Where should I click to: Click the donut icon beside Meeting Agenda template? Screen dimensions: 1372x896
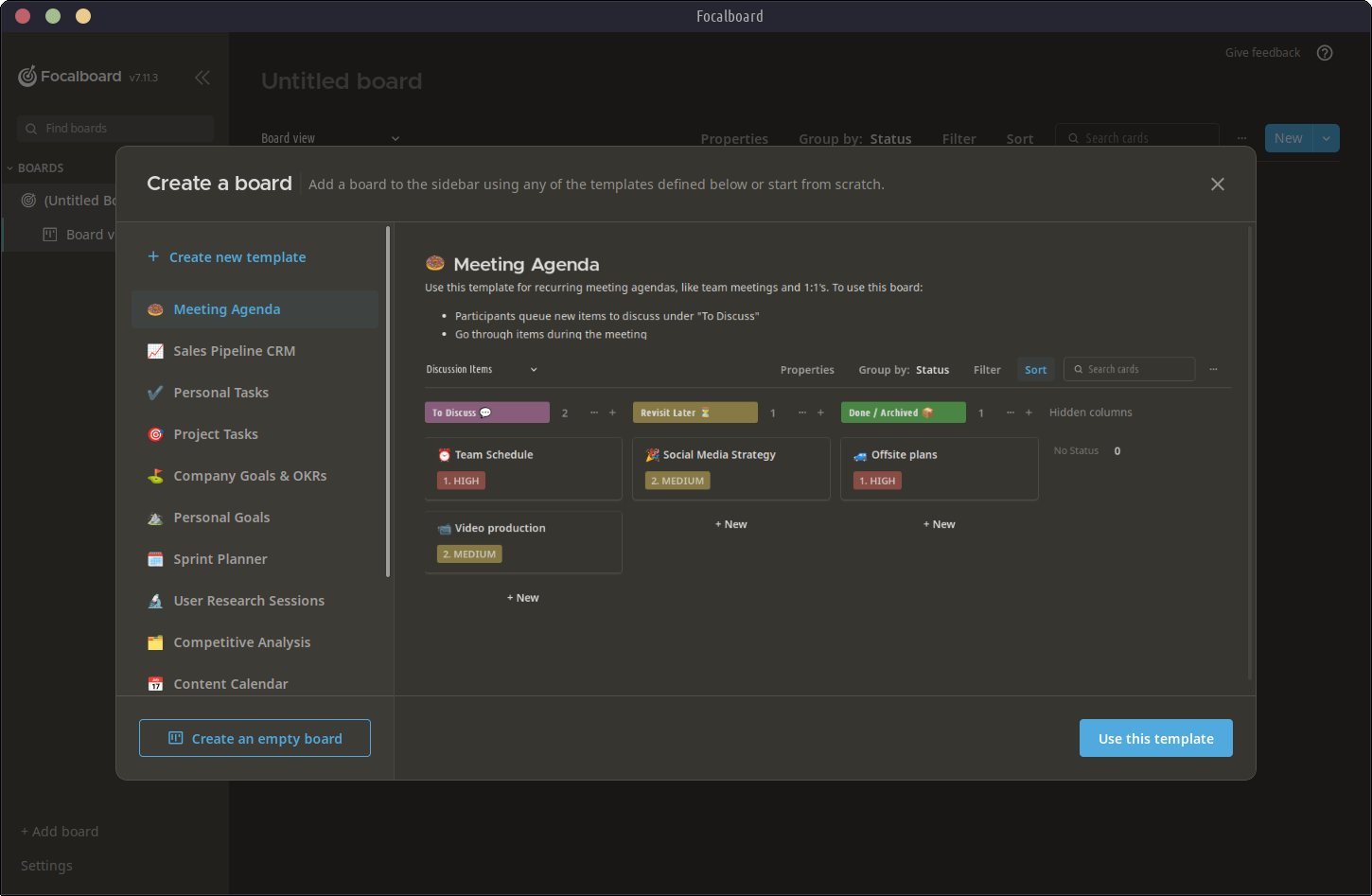coord(155,309)
